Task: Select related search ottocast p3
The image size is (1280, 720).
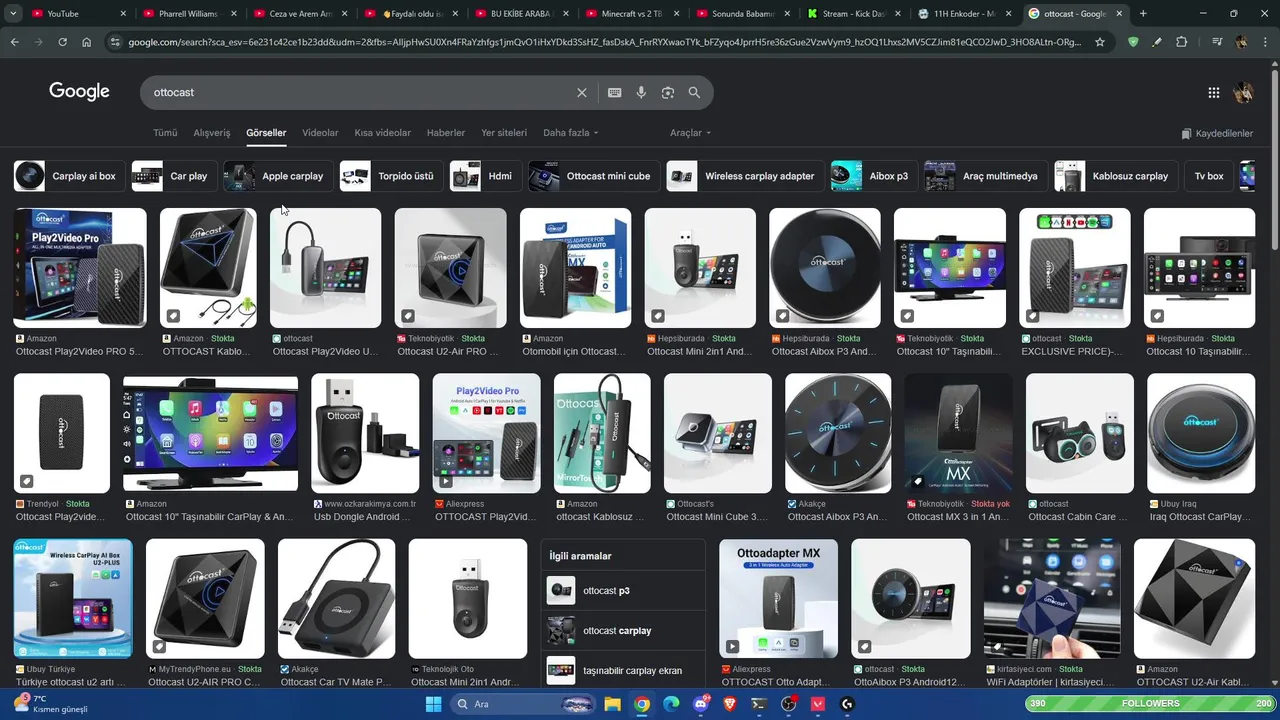Action: (x=623, y=591)
